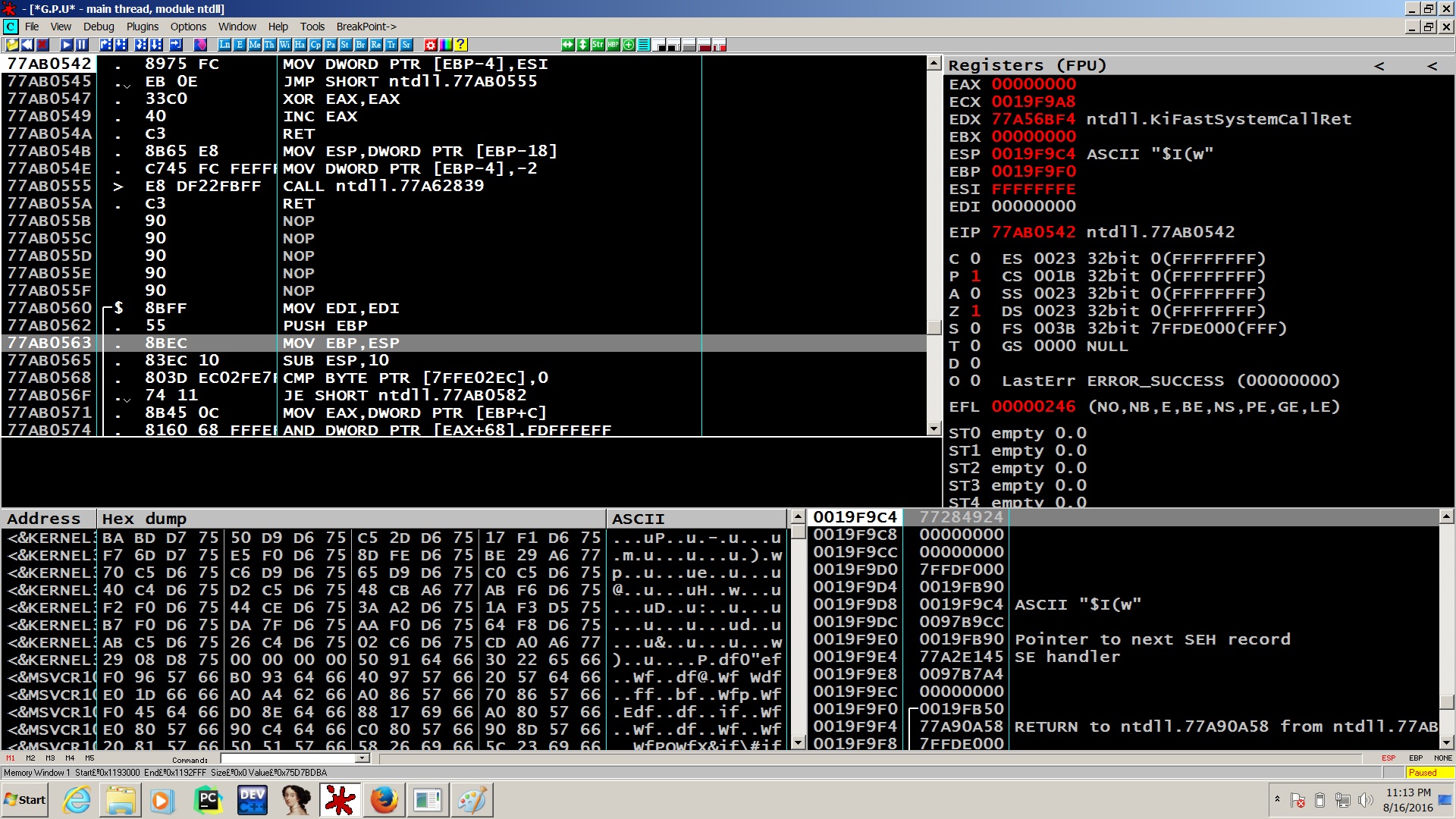Open the Call stack 'St' icon
Viewport: 1456px width, 819px height.
(x=346, y=45)
